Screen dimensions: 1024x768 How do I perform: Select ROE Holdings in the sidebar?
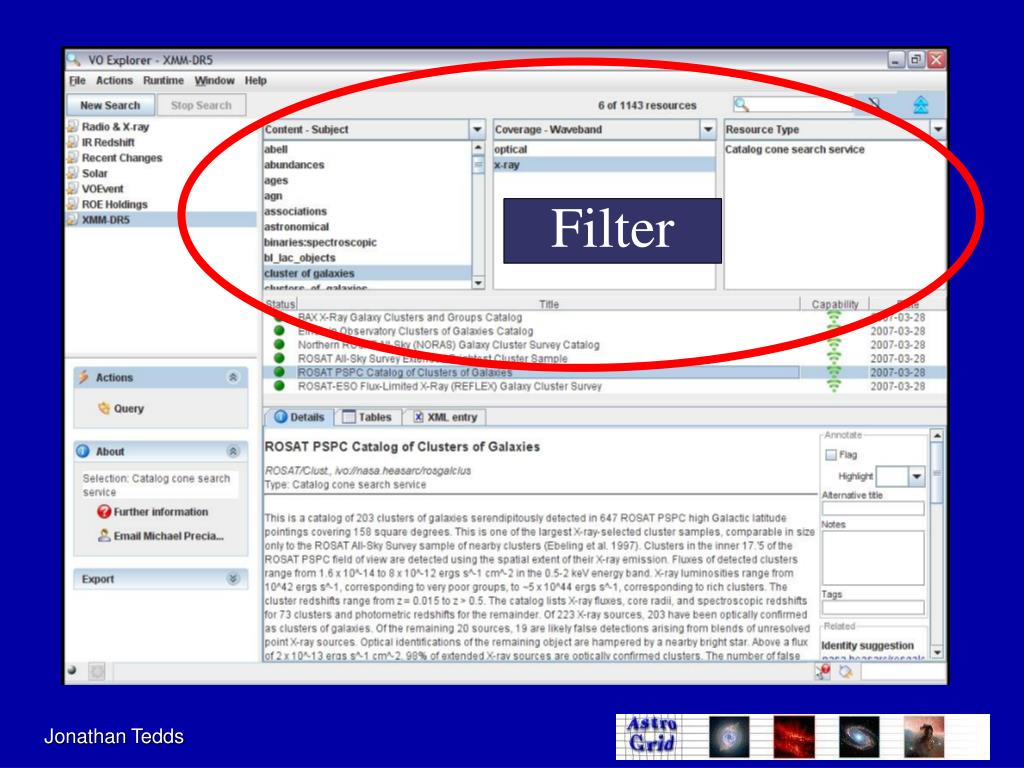(x=114, y=204)
